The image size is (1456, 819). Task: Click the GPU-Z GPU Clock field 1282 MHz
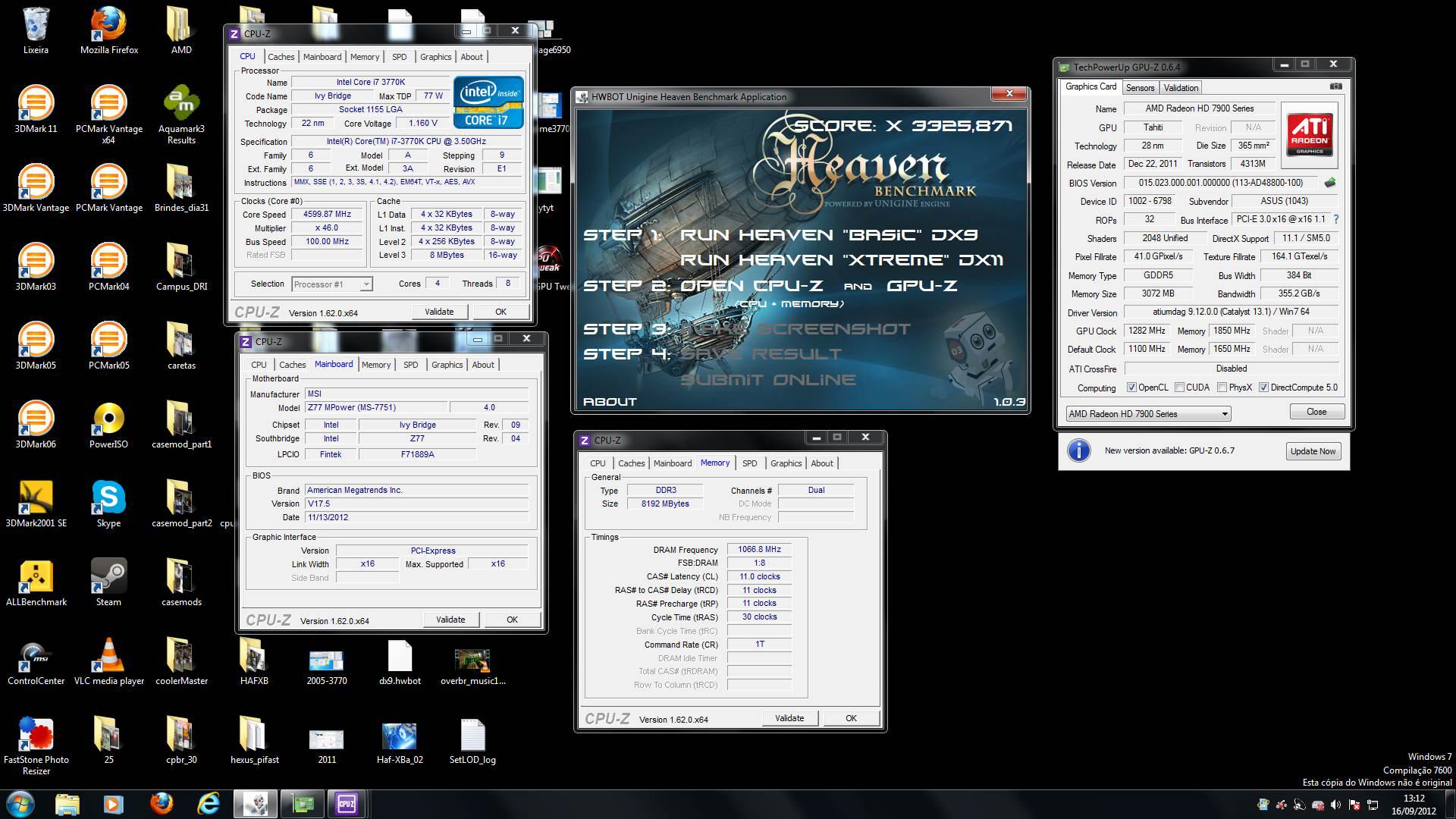pyautogui.click(x=1147, y=331)
